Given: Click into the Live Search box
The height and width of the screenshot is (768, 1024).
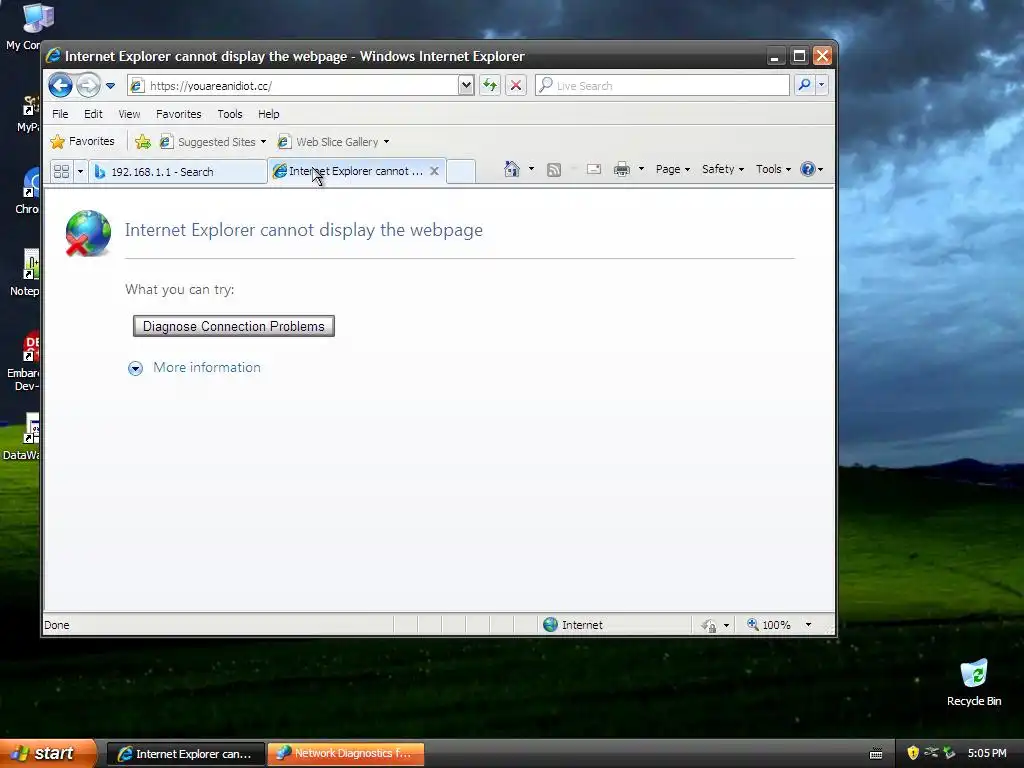Looking at the screenshot, I should pos(662,86).
